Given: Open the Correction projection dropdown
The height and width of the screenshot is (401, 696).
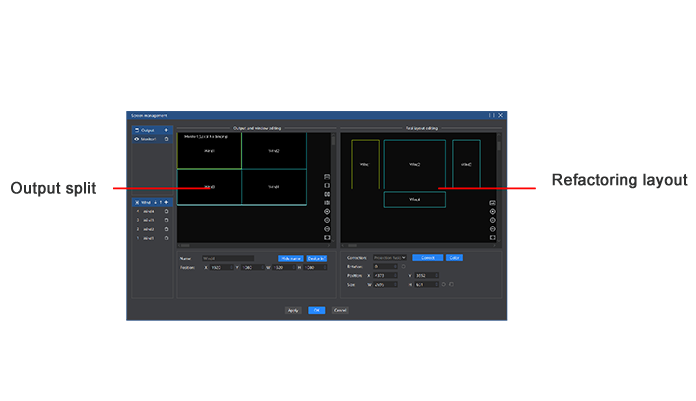Looking at the screenshot, I should (x=392, y=258).
